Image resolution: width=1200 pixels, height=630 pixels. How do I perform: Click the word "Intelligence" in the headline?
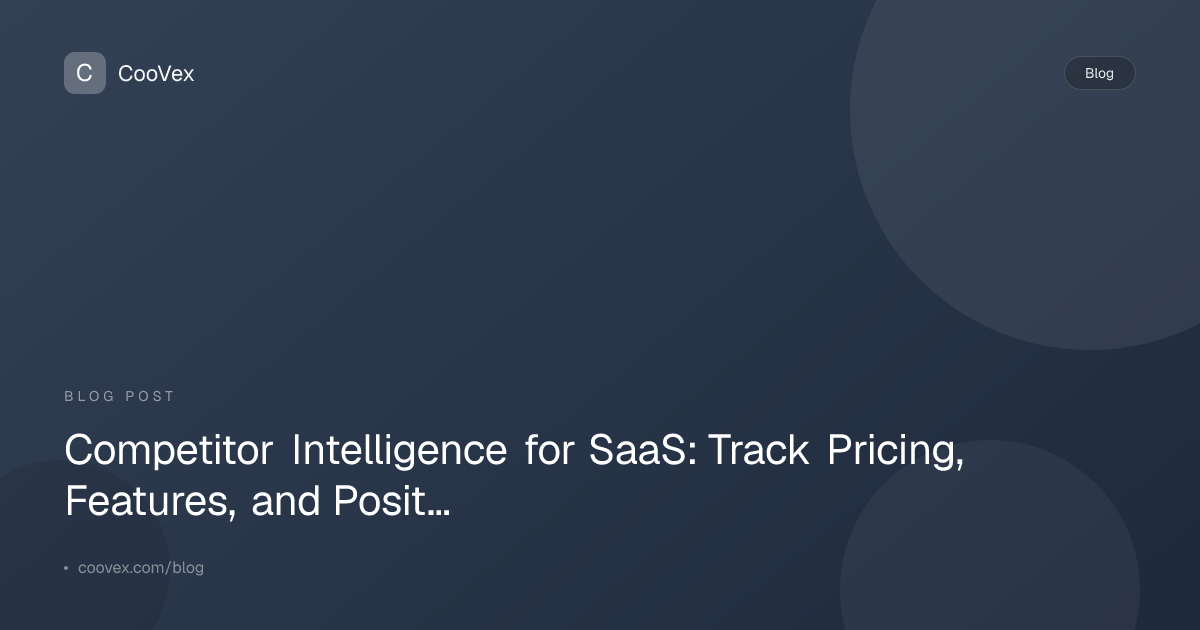tap(399, 451)
